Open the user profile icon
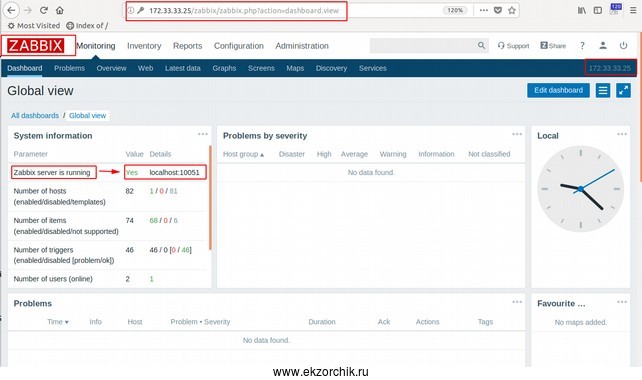Image resolution: width=642 pixels, height=380 pixels. (x=603, y=45)
